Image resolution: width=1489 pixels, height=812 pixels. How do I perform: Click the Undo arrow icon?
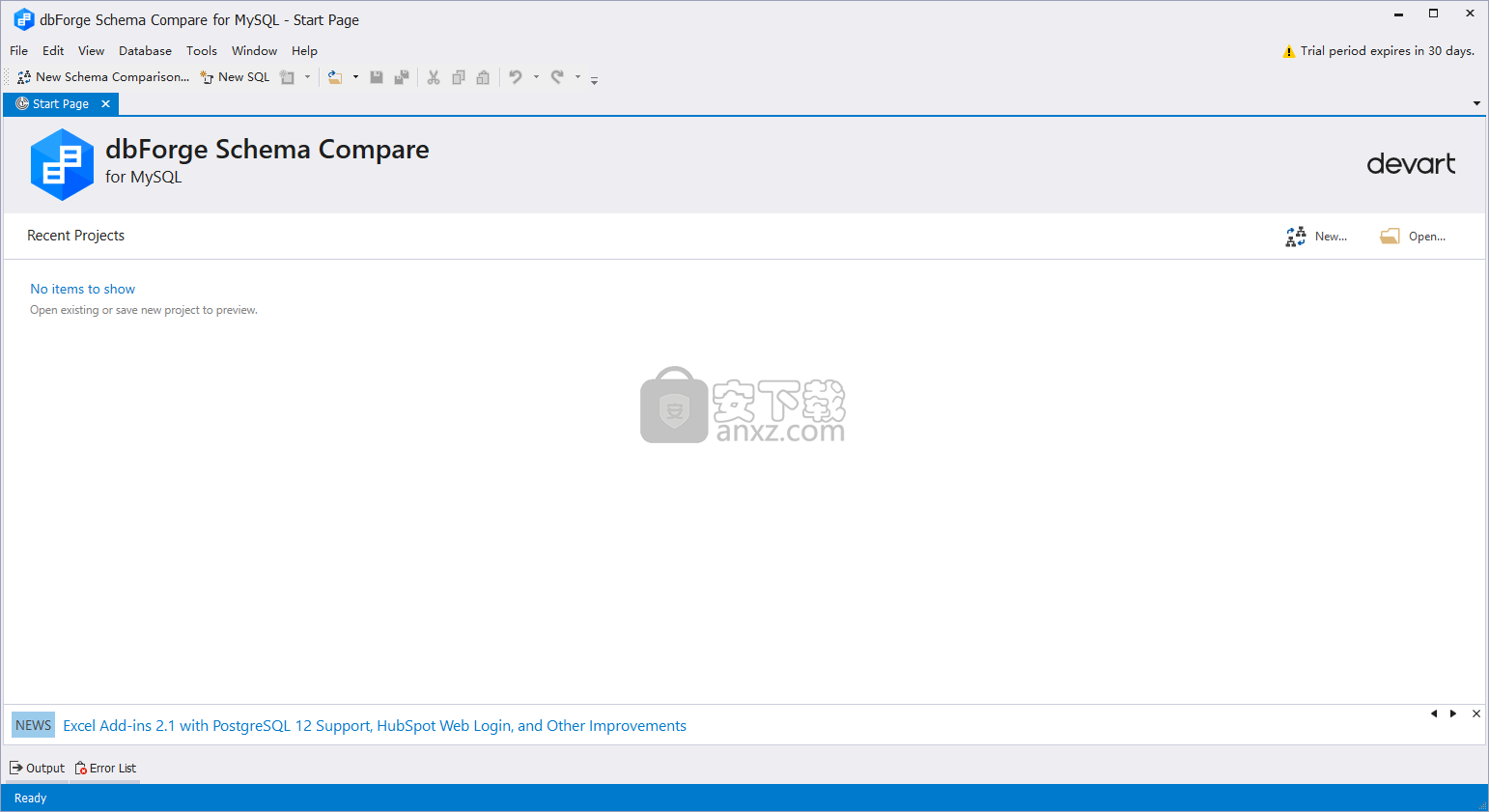point(516,77)
